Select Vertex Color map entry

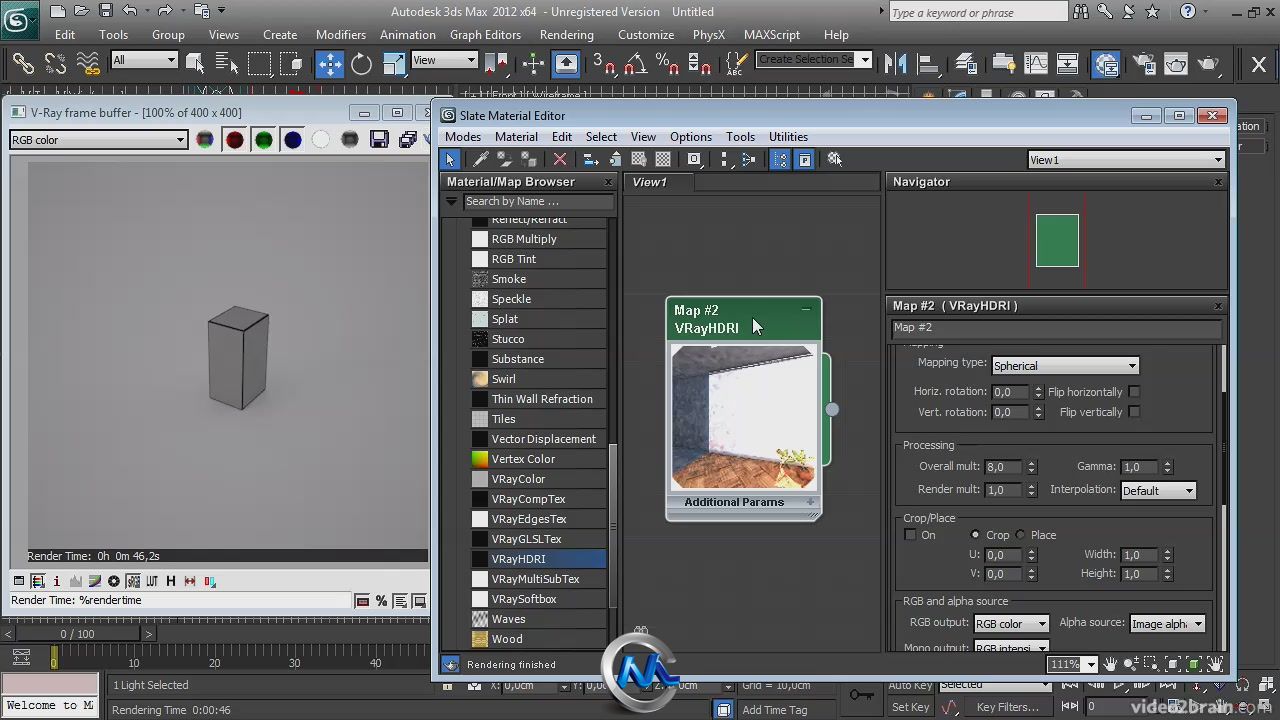538,459
